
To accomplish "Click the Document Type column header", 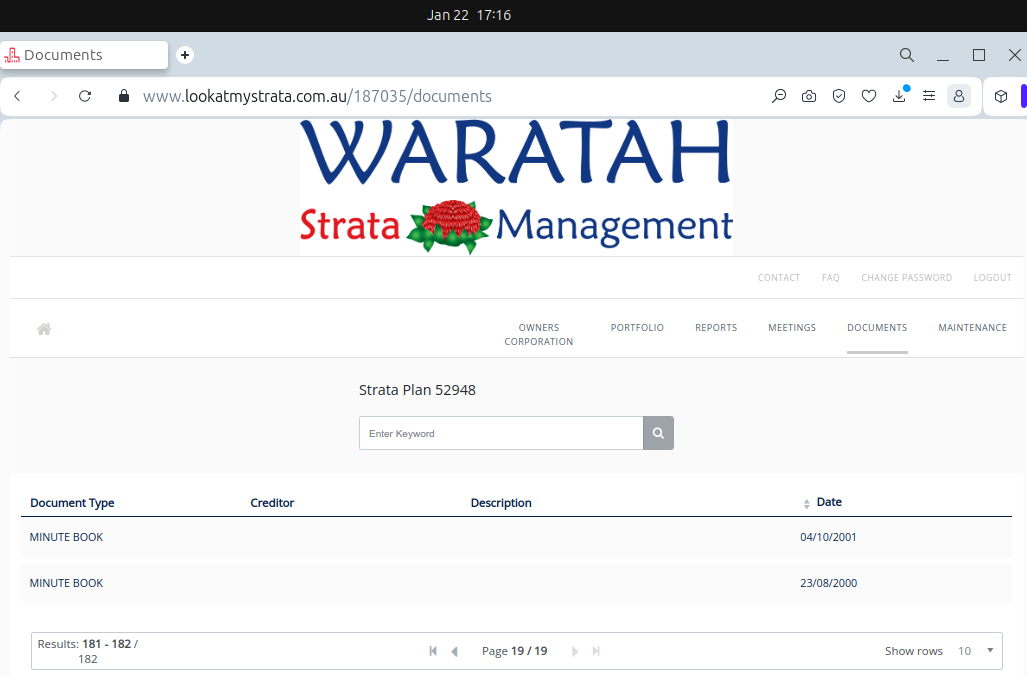I will tap(72, 503).
